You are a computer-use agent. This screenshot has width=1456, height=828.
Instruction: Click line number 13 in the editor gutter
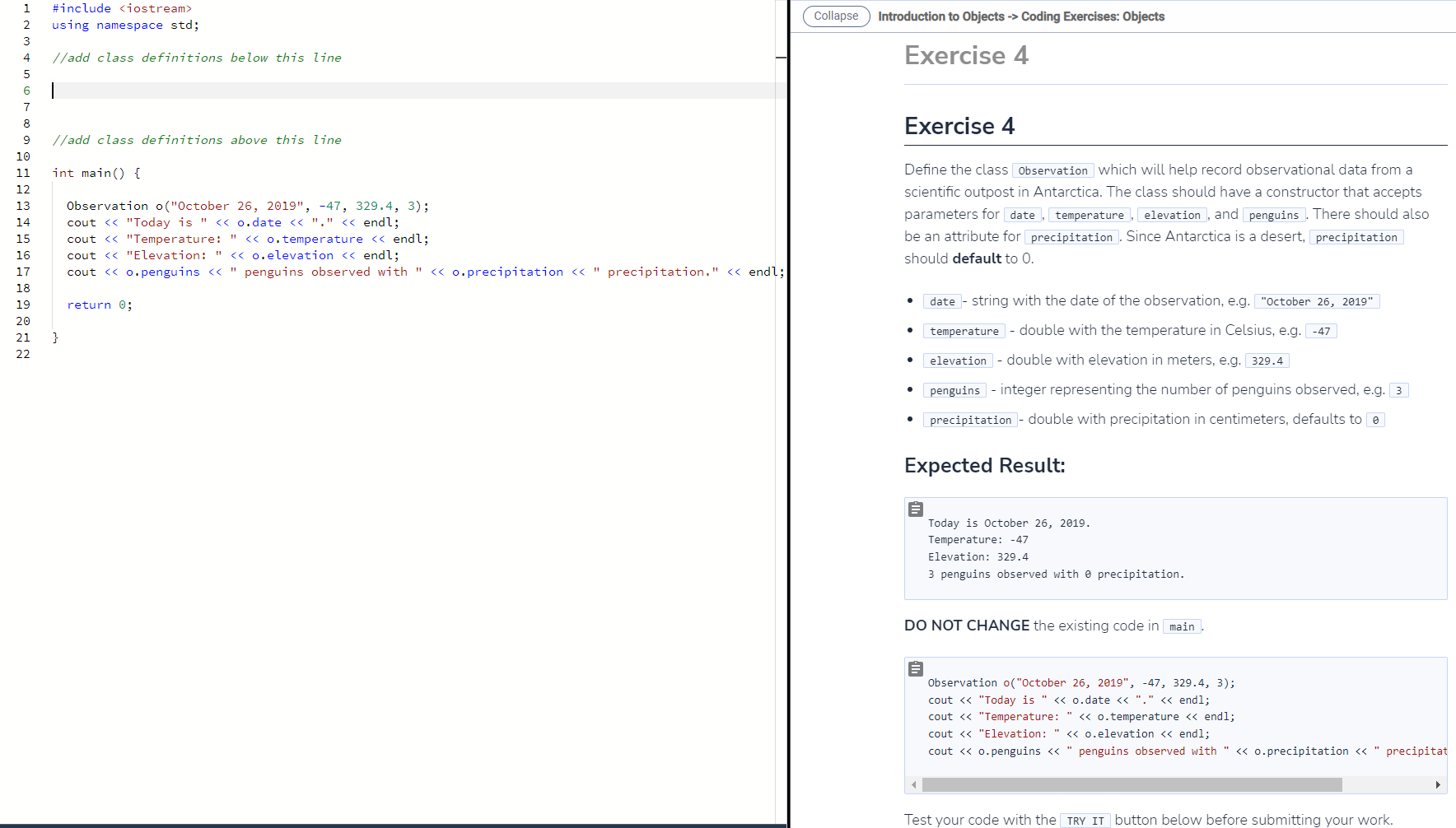[x=26, y=206]
